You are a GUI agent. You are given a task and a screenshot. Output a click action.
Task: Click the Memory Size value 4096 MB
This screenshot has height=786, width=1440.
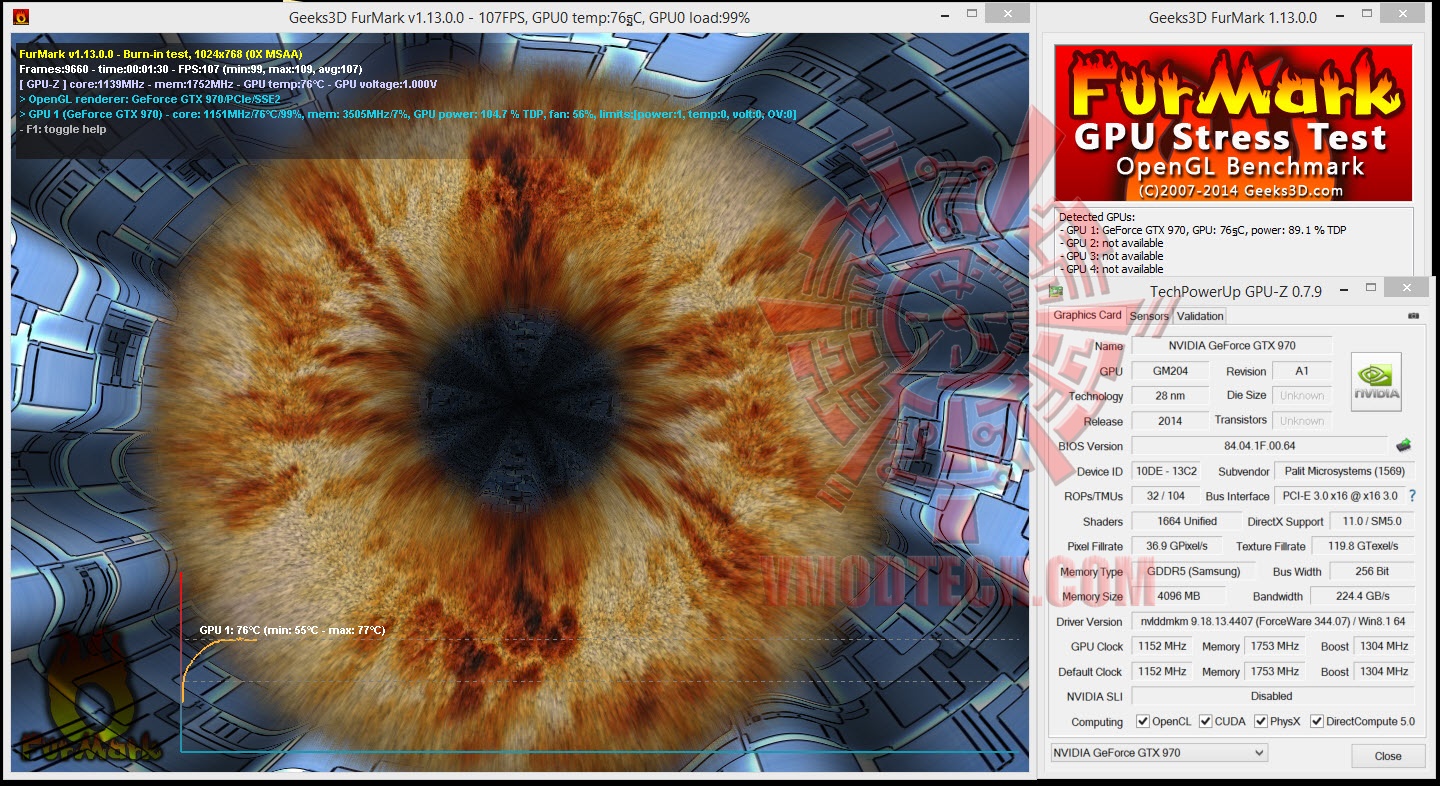tap(1178, 596)
